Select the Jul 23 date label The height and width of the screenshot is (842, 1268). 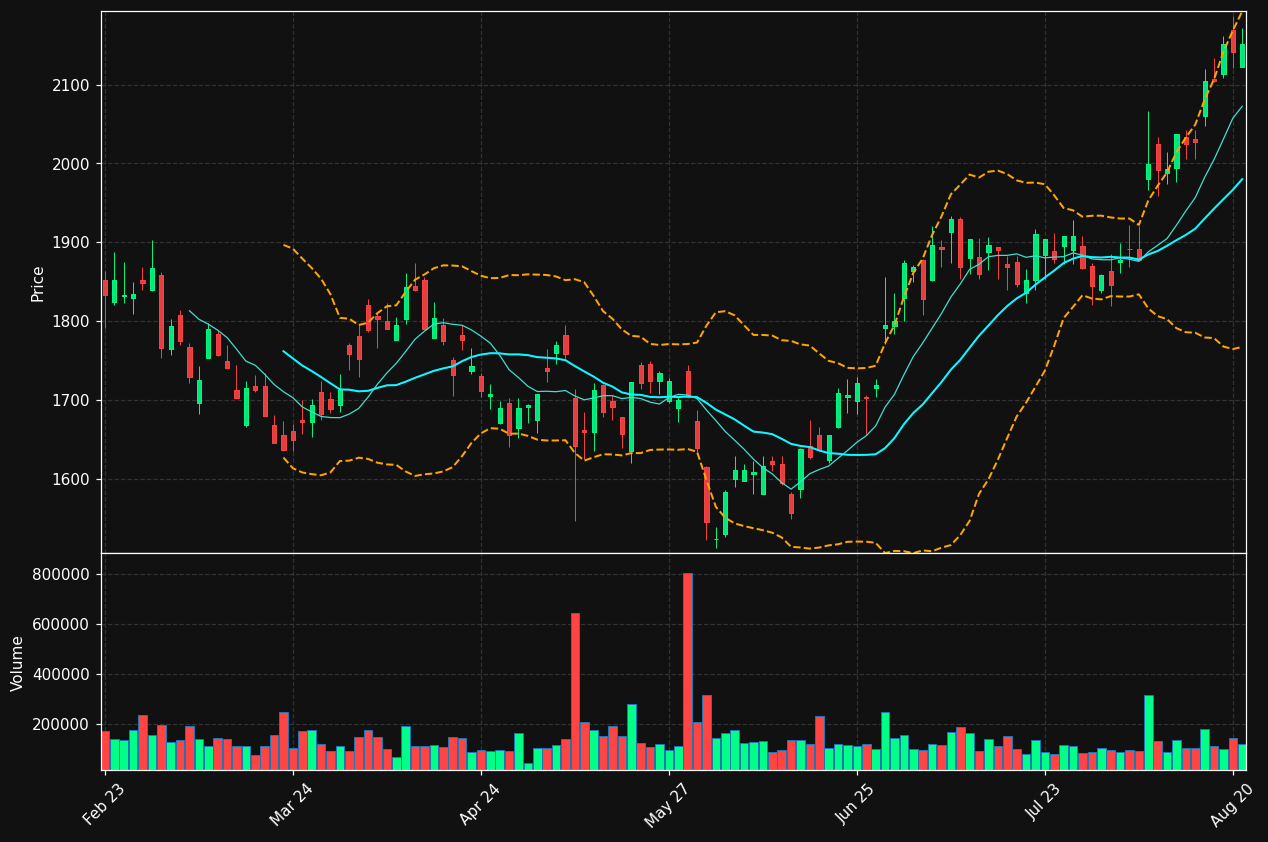(1044, 803)
